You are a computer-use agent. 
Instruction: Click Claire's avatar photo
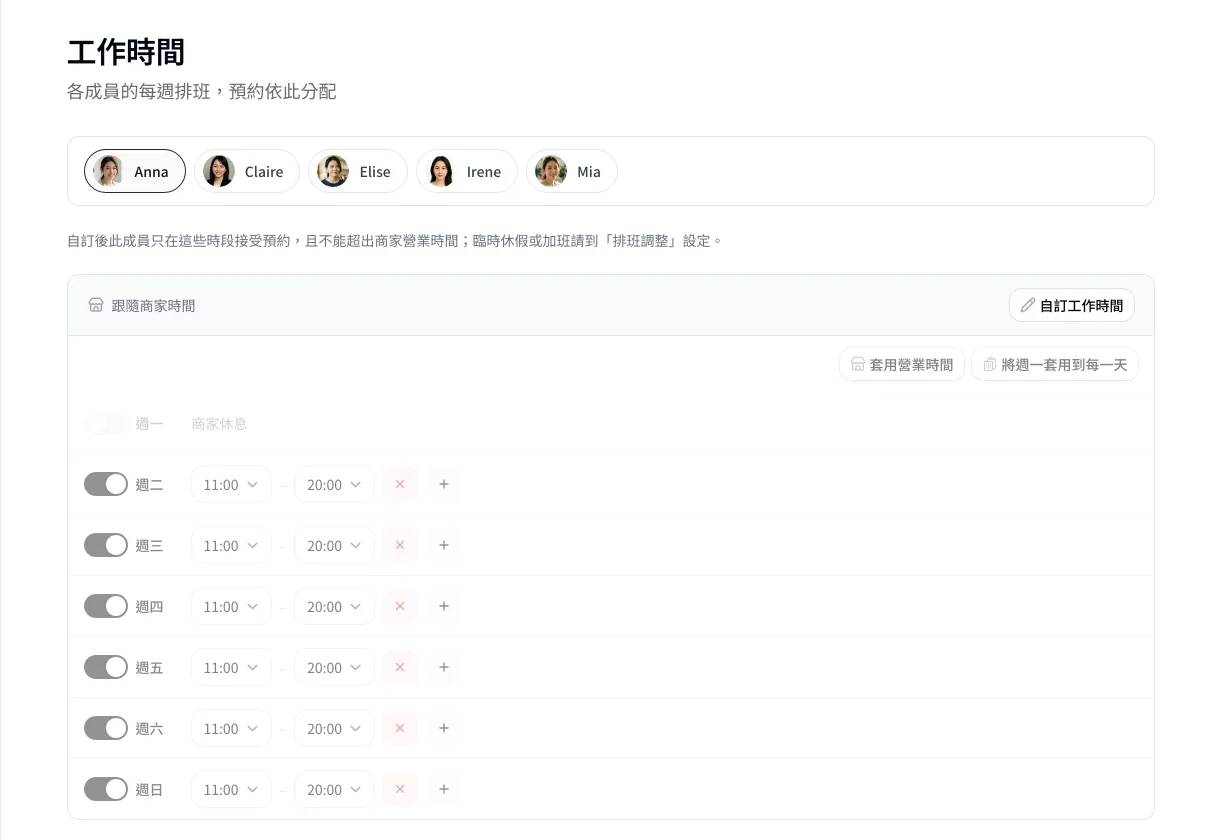coord(219,171)
